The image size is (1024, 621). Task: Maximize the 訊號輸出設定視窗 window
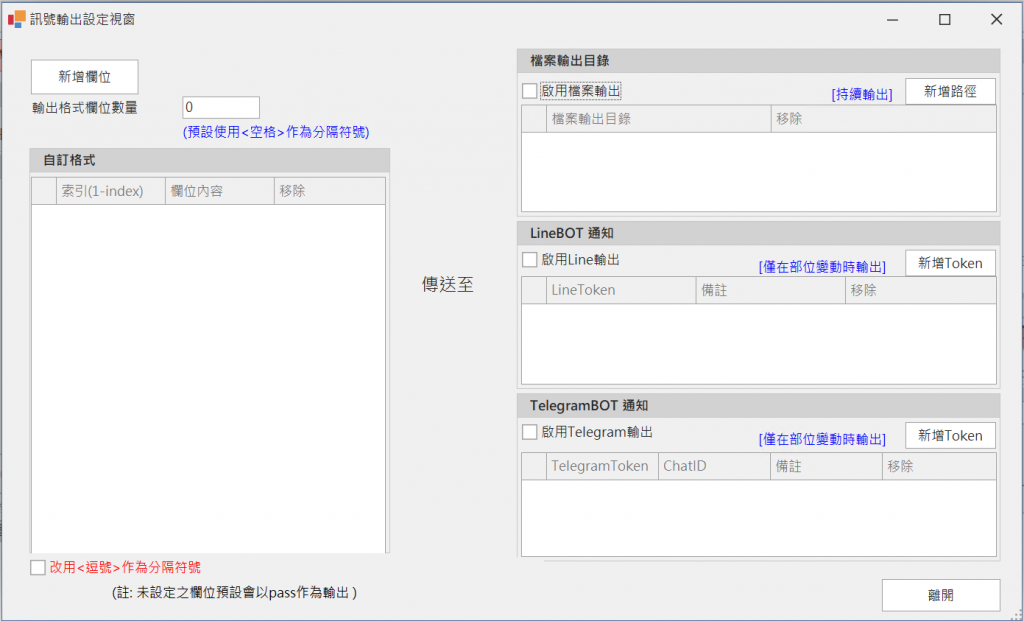click(x=944, y=19)
